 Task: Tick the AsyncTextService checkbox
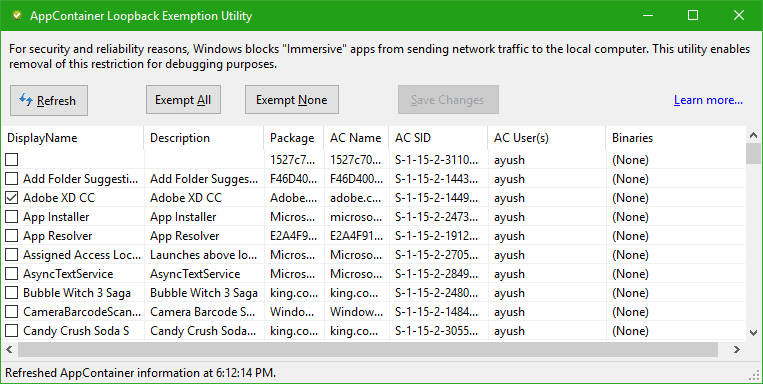[x=12, y=274]
